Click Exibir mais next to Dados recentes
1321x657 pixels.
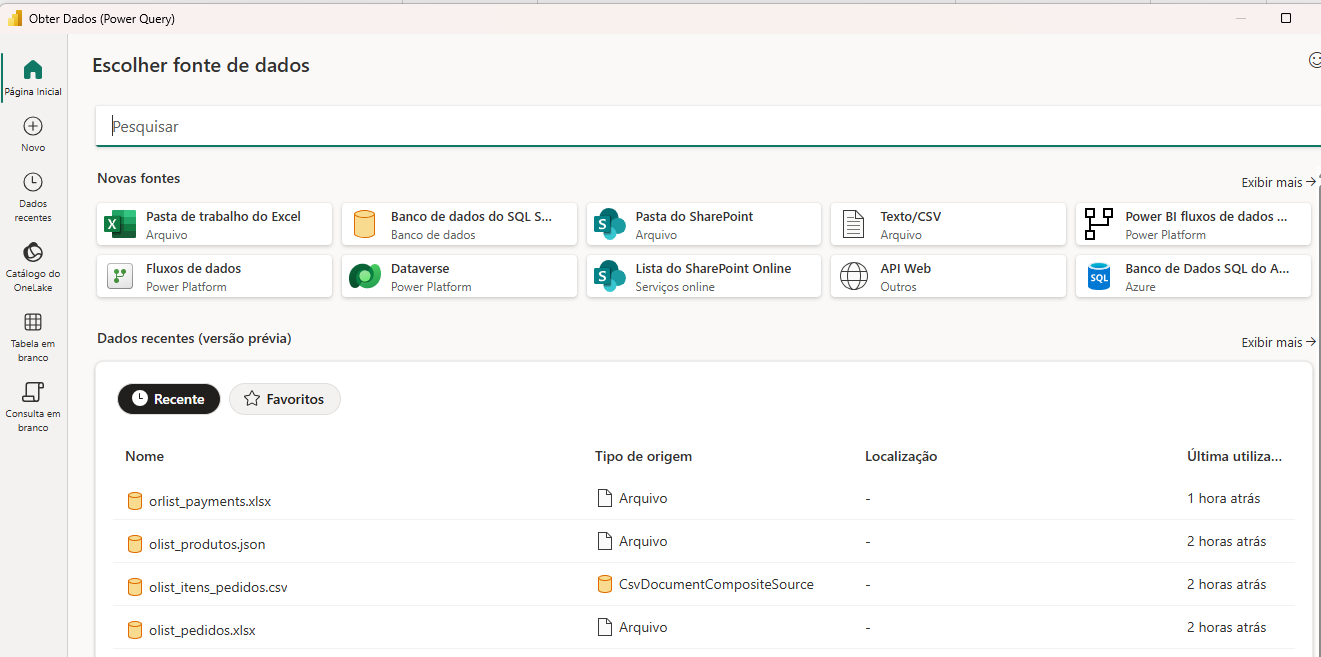1279,342
